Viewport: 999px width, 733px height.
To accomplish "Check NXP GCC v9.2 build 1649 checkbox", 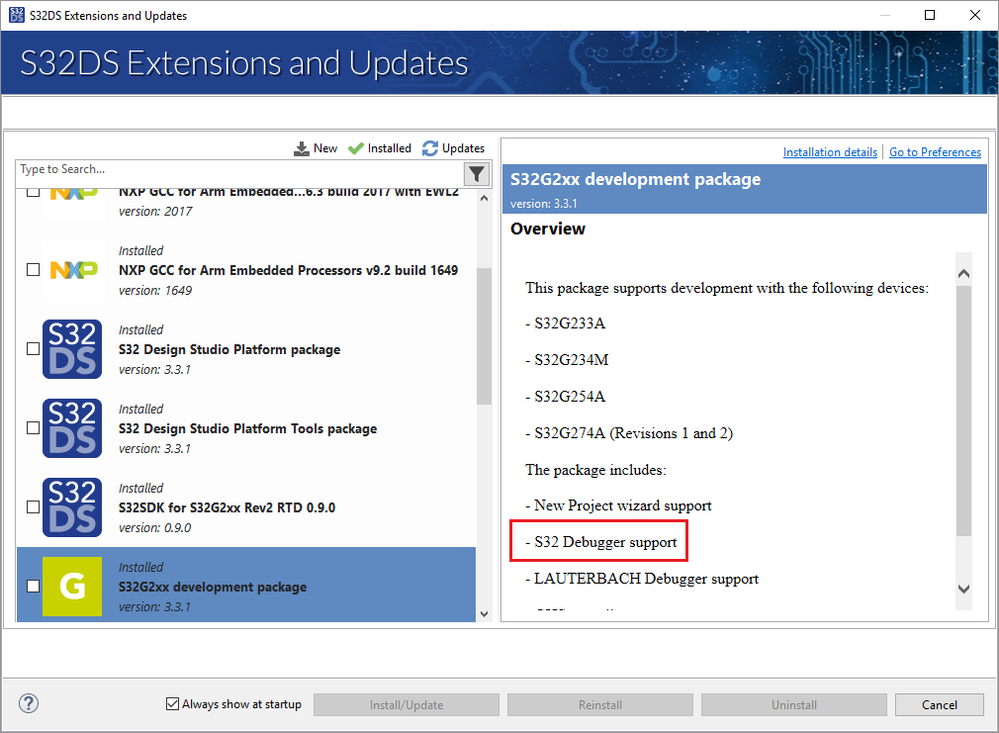I will (33, 270).
